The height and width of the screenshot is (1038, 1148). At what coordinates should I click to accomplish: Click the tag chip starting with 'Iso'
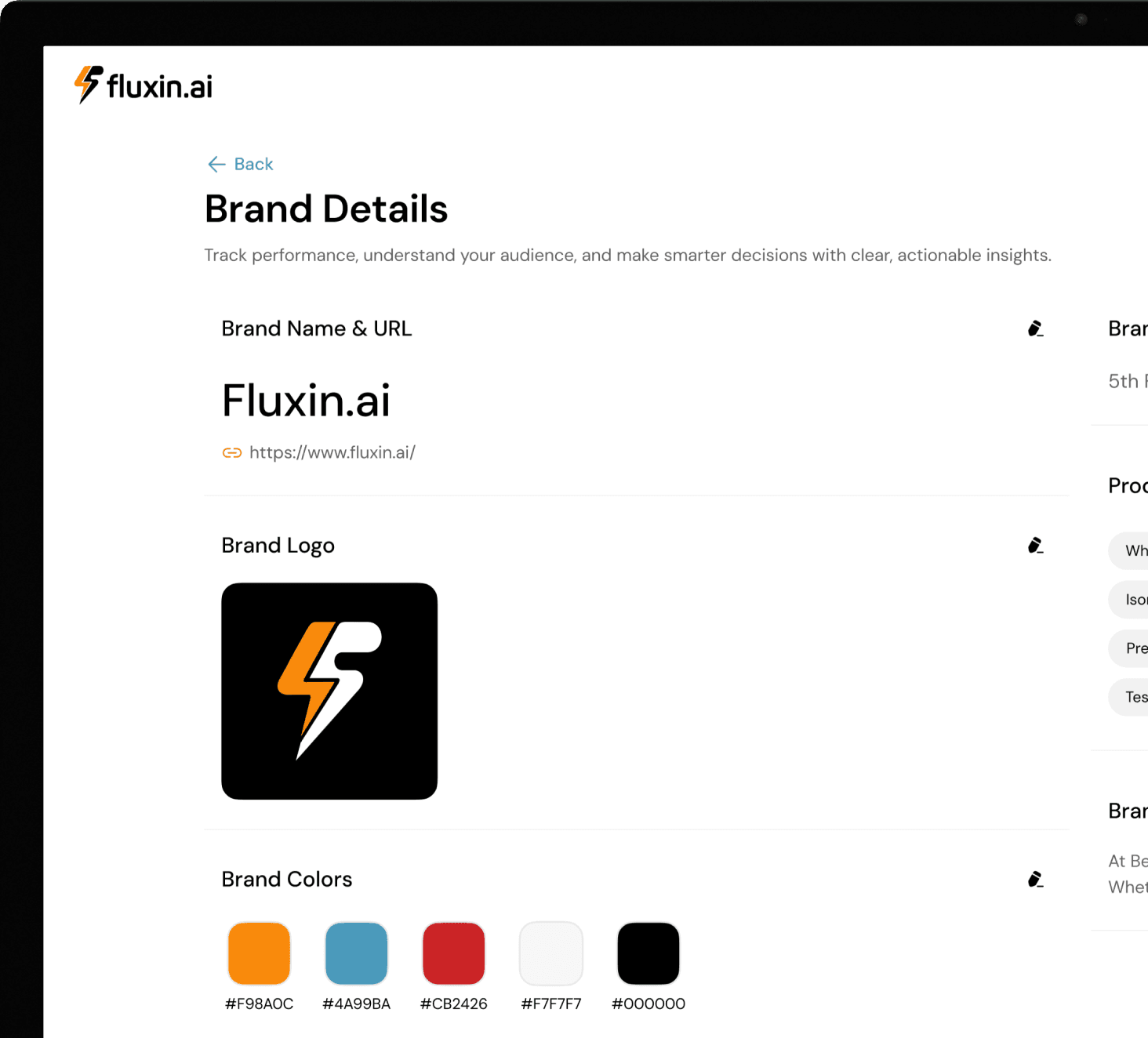tap(1129, 599)
